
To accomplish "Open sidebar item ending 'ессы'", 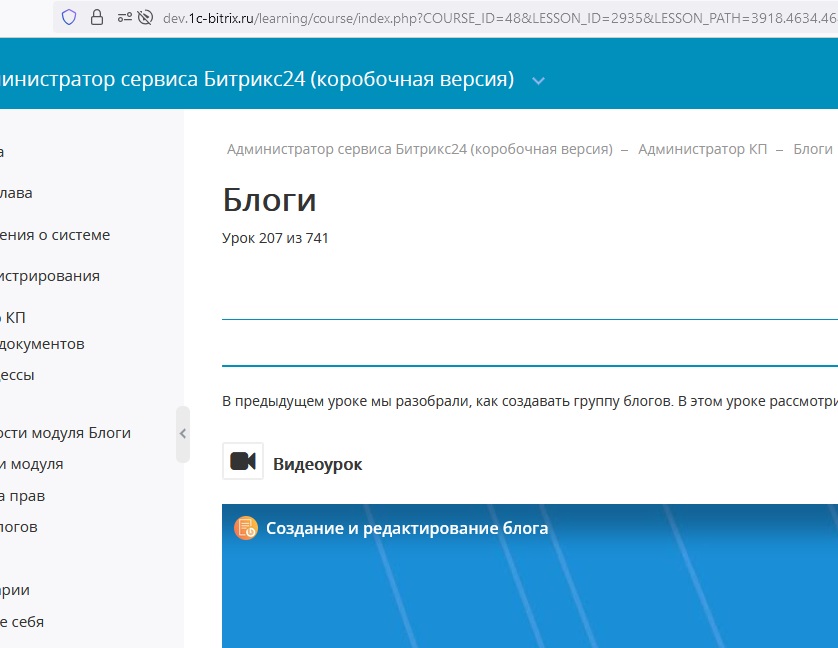I will (x=17, y=375).
